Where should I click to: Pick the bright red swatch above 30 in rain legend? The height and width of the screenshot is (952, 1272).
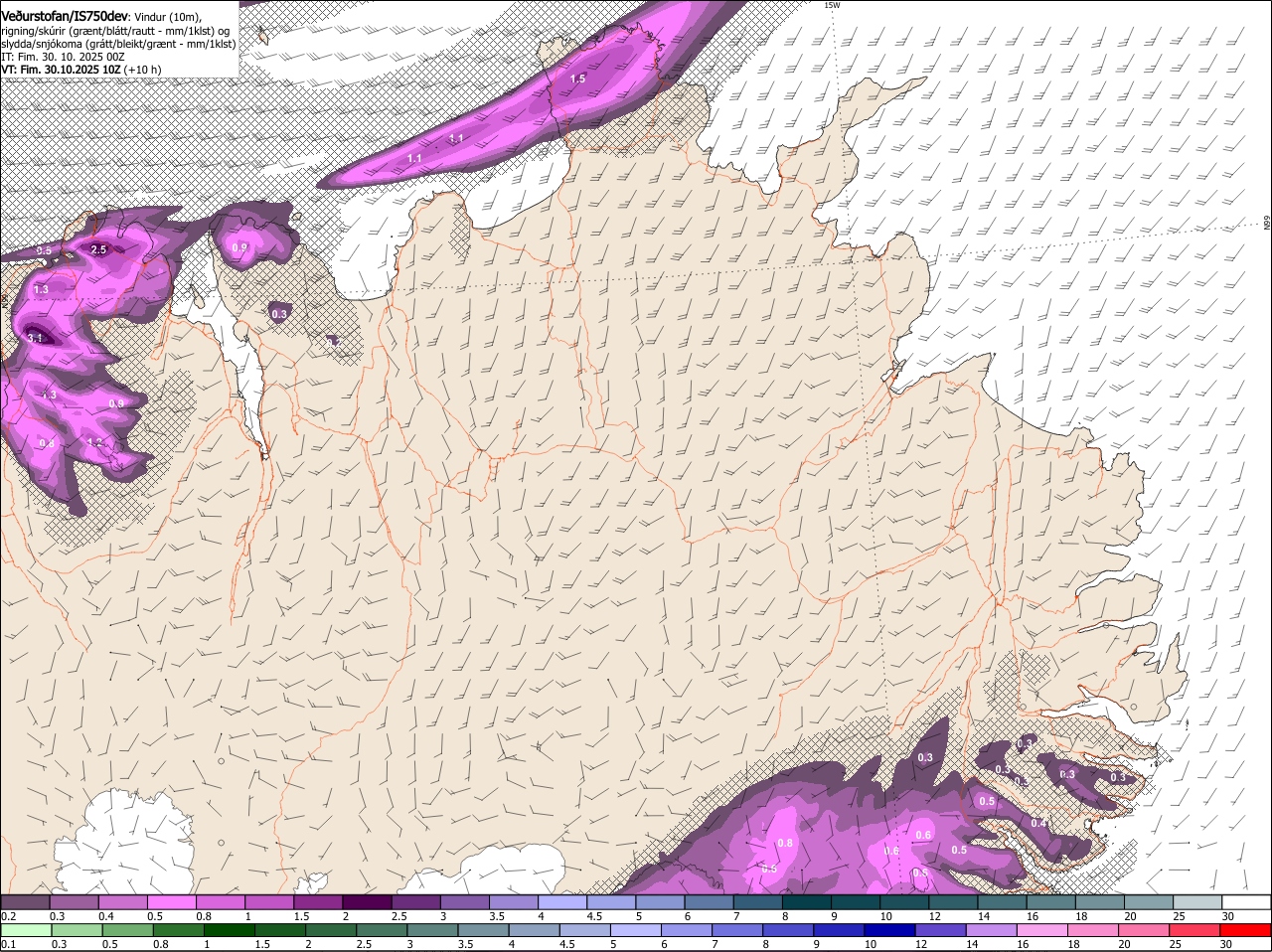click(1246, 930)
